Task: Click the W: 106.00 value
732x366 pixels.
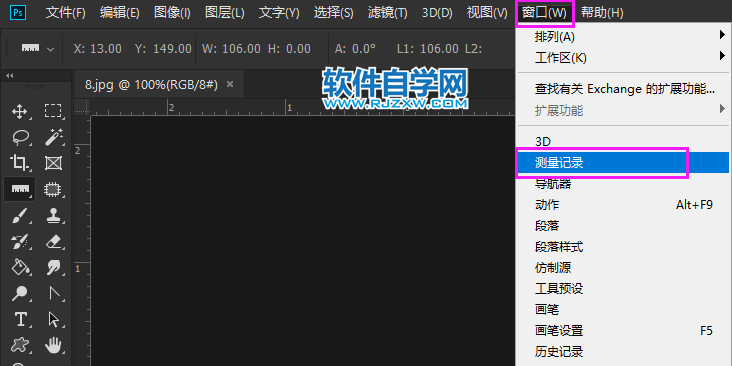Action: pos(231,49)
